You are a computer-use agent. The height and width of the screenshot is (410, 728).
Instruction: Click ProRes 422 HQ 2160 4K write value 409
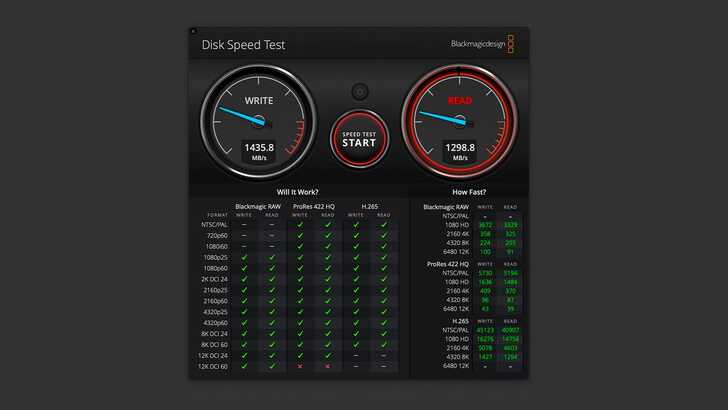tap(485, 291)
